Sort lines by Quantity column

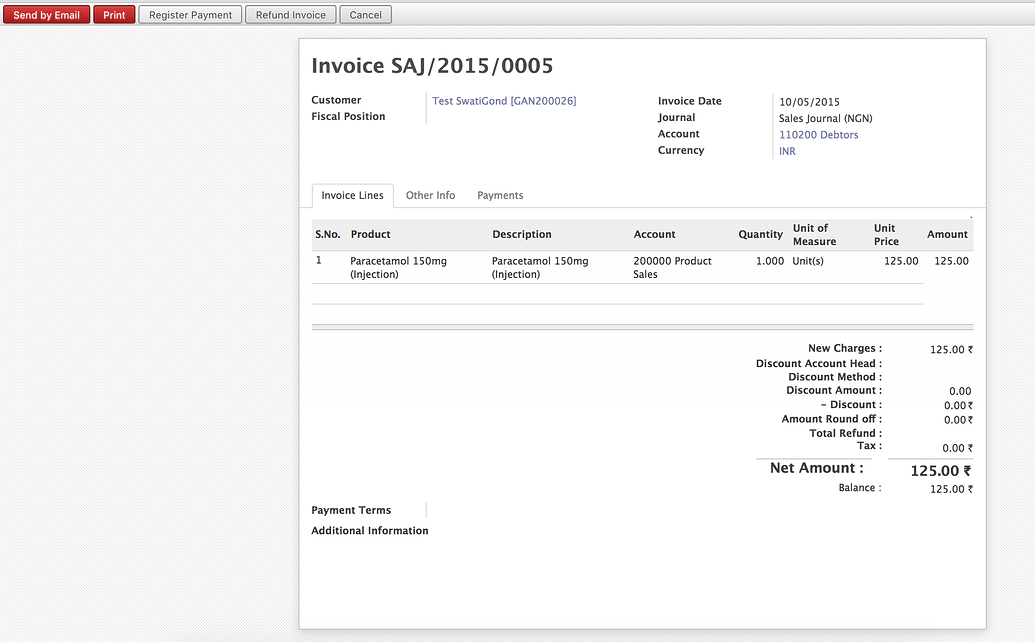click(760, 235)
